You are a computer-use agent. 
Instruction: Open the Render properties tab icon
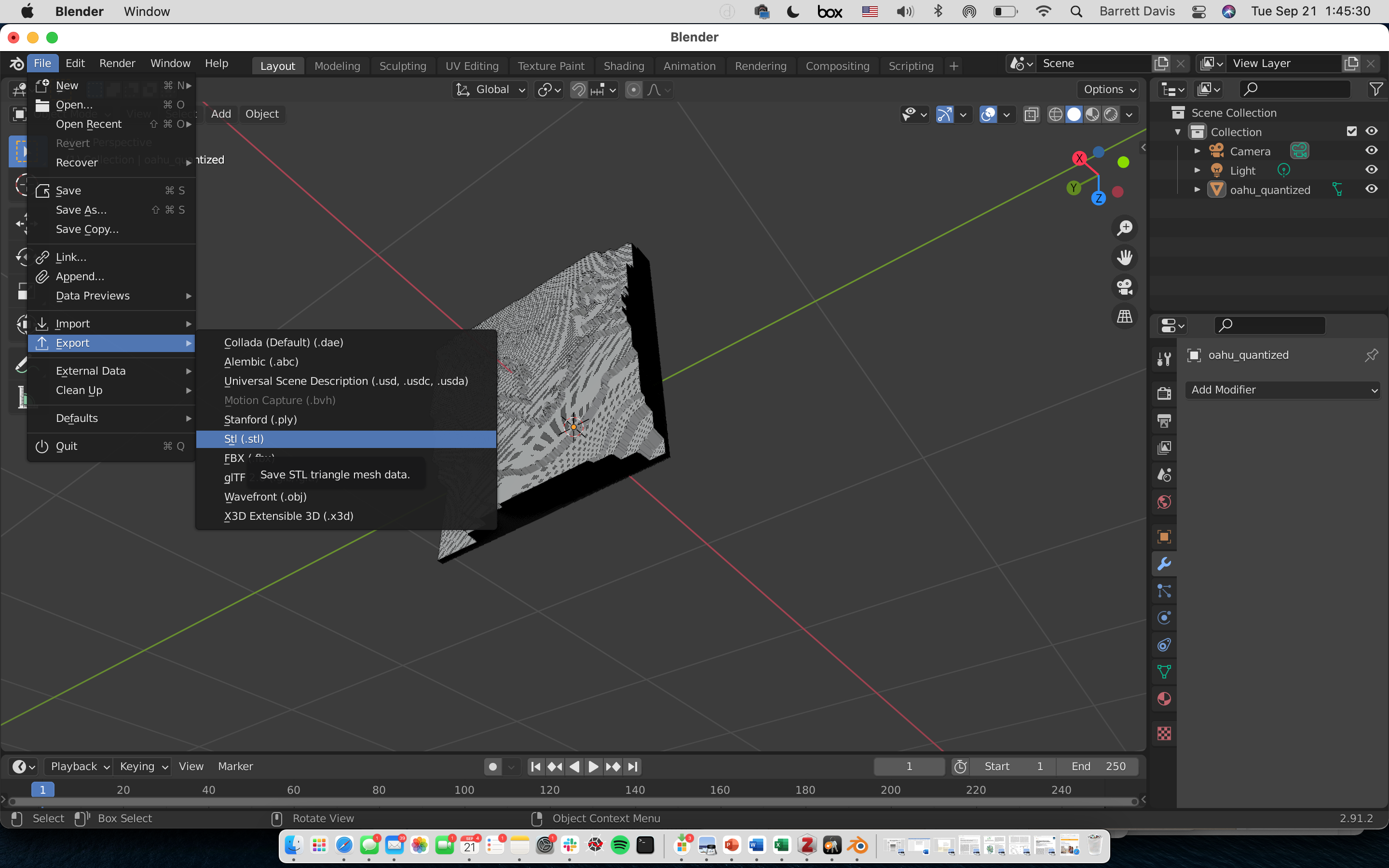(x=1164, y=393)
